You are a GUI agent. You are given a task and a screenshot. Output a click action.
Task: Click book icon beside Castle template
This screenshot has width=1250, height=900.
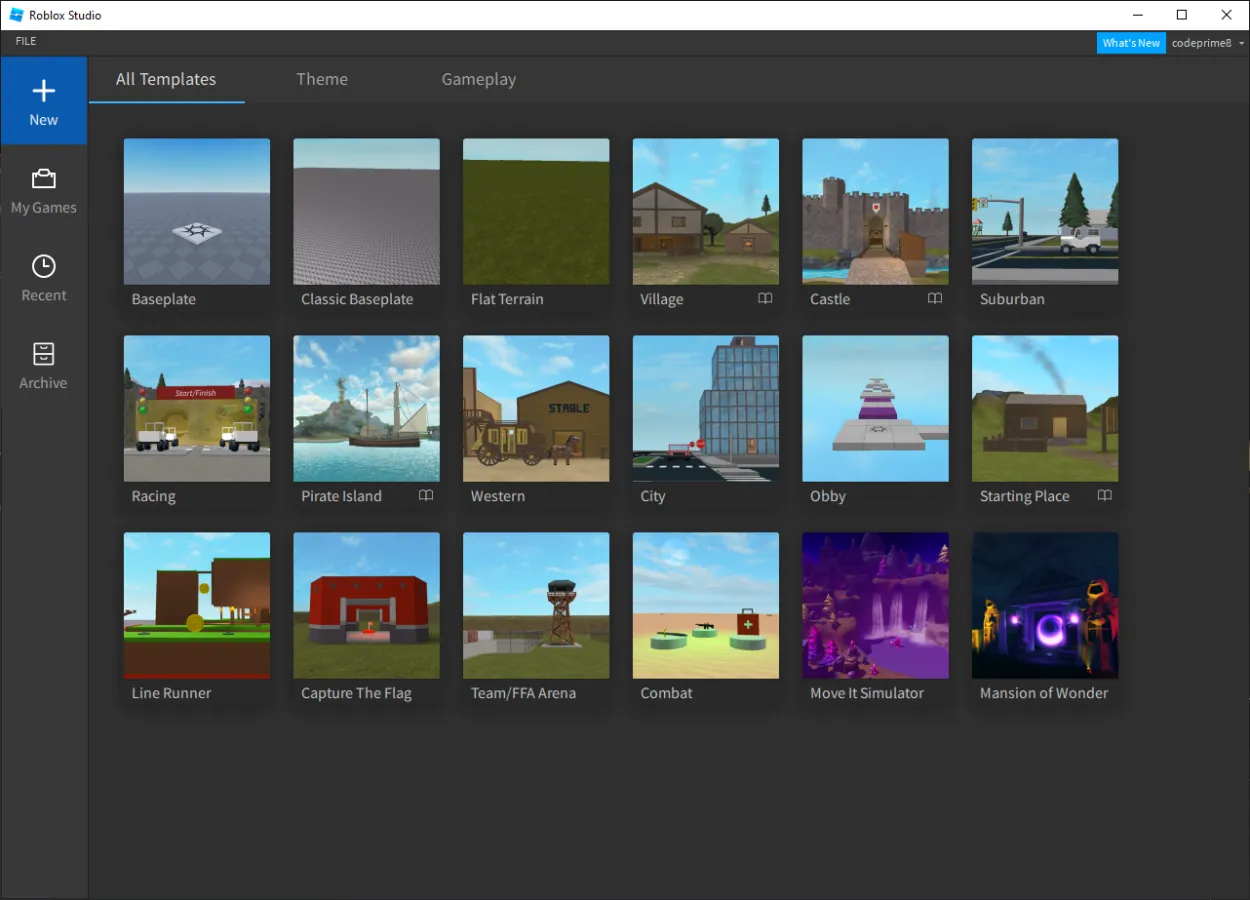click(x=935, y=299)
